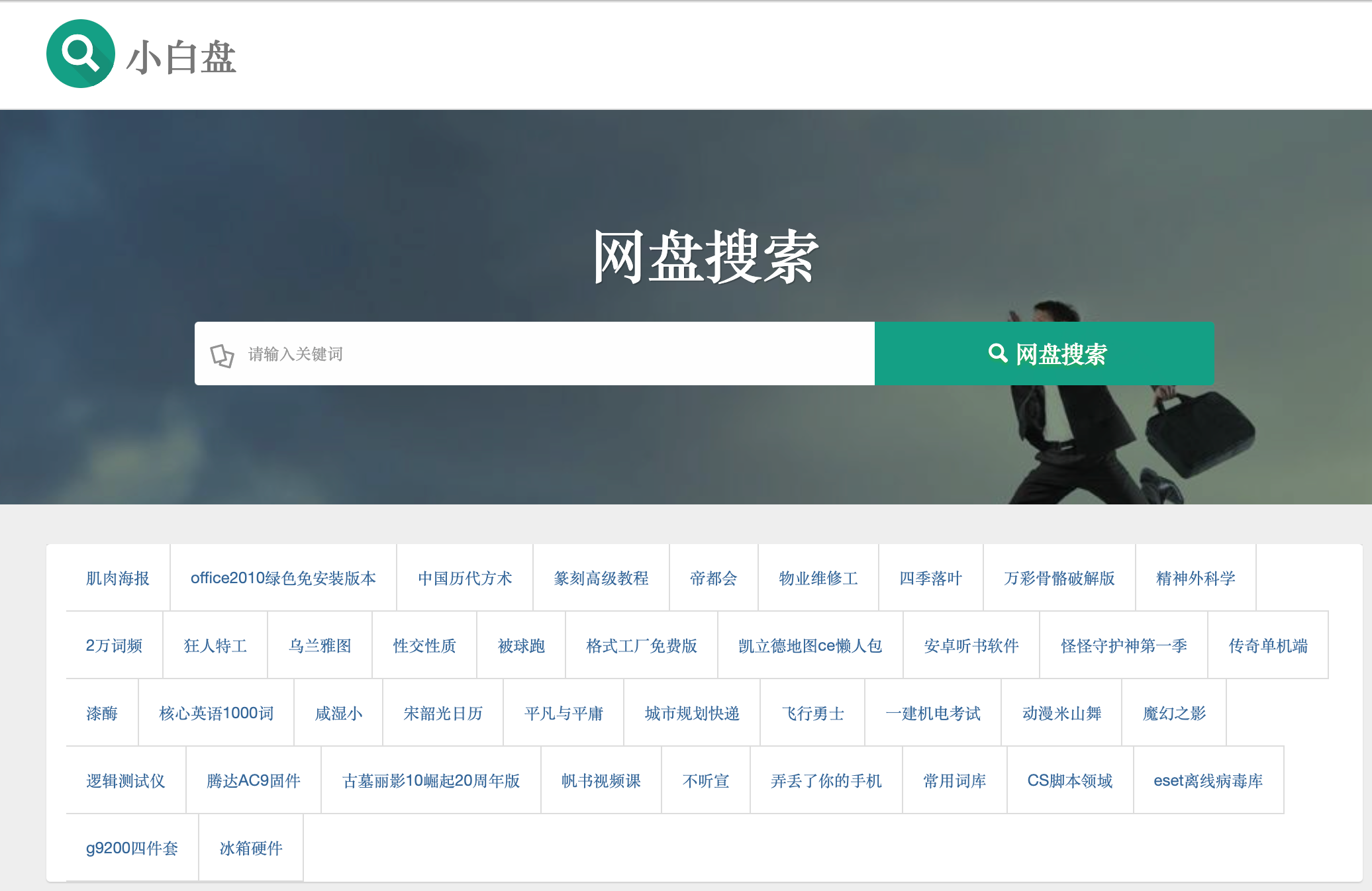Select the 冰箱硬件 link
The width and height of the screenshot is (1372, 891).
click(250, 848)
